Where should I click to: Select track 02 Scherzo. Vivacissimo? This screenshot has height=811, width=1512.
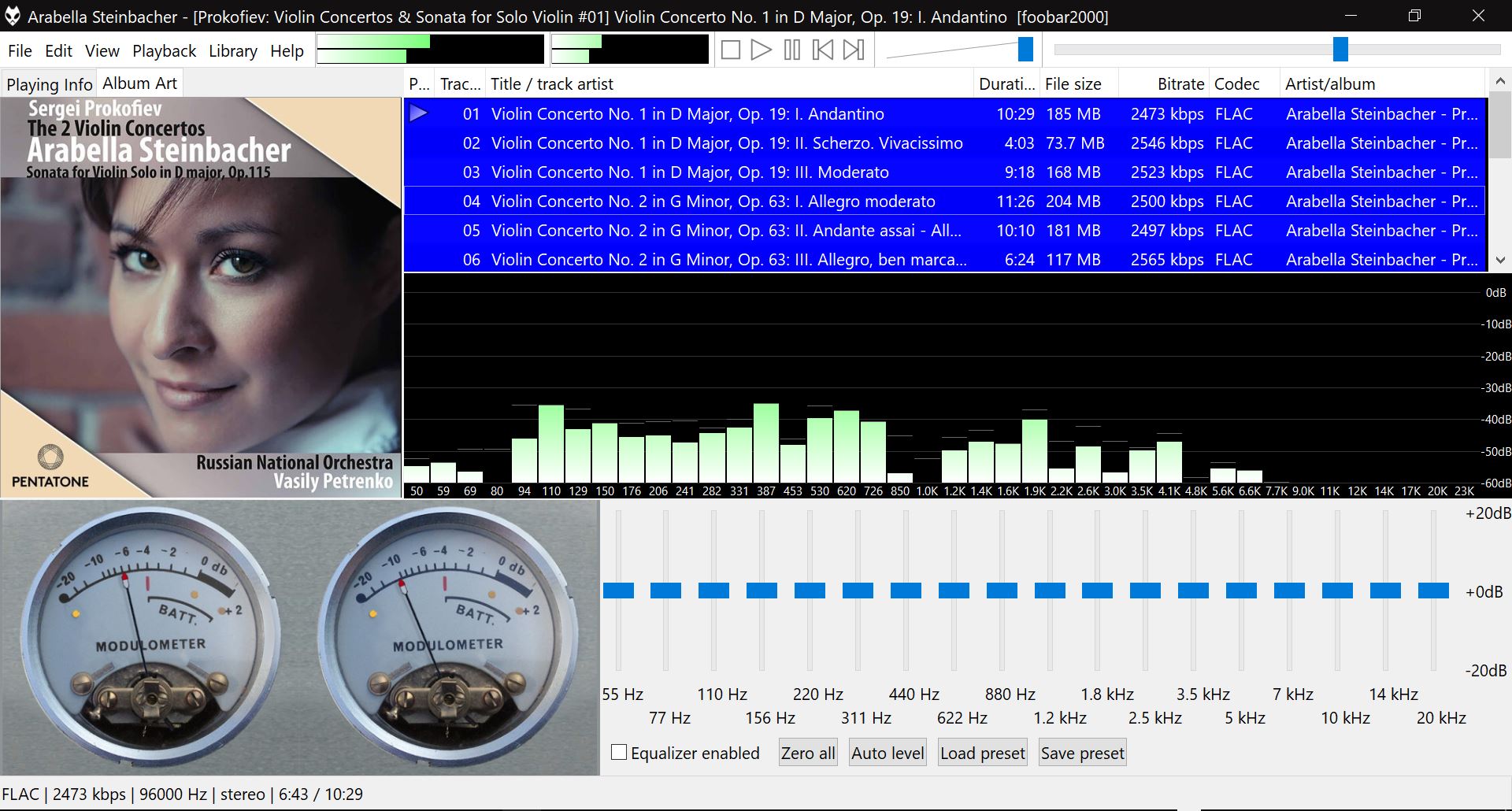pos(945,143)
